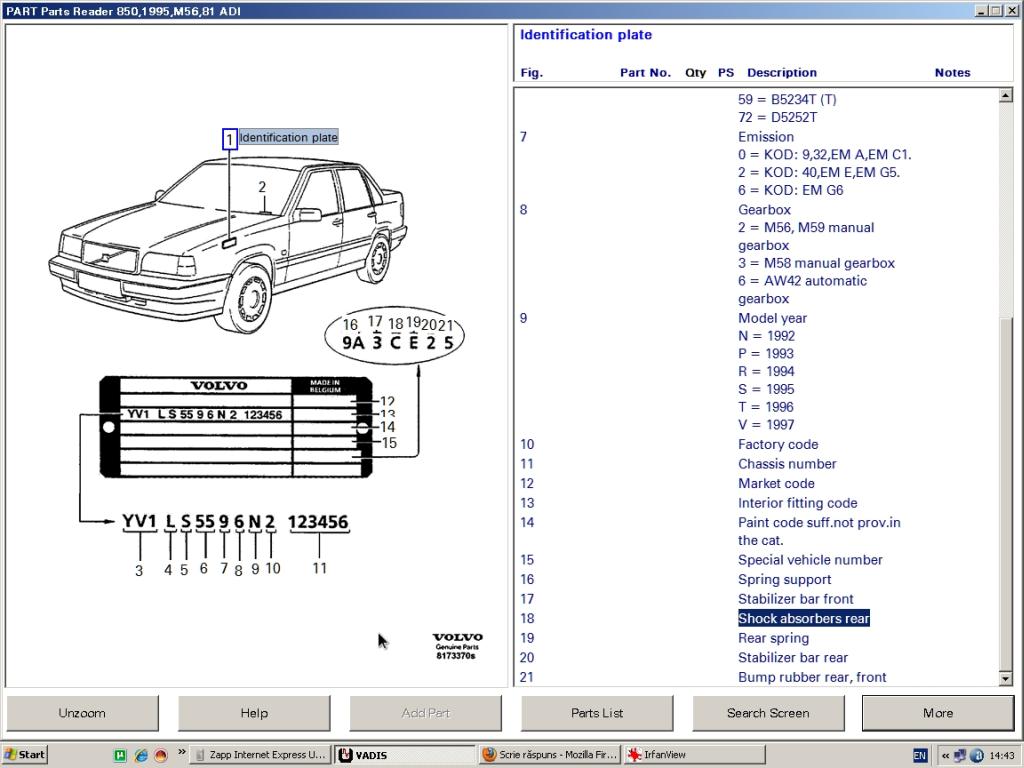Screen dimensions: 1024x768
Task: Open Help from the bottom bar
Action: click(254, 712)
